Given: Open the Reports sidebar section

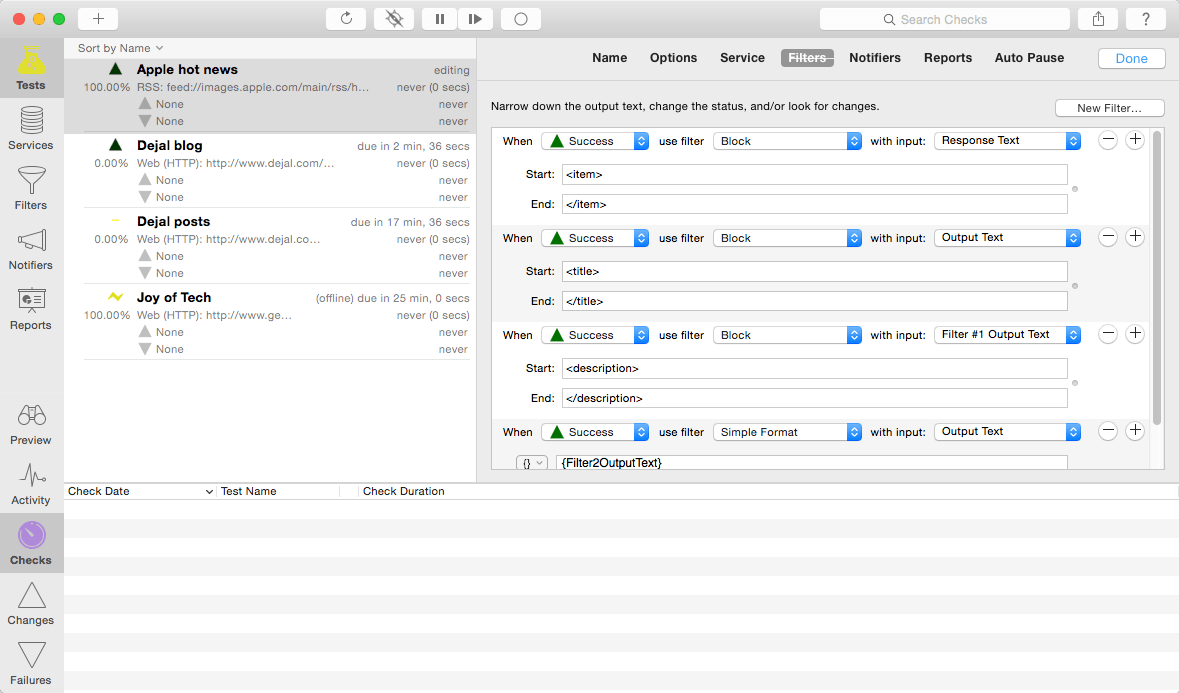Looking at the screenshot, I should pos(31,309).
